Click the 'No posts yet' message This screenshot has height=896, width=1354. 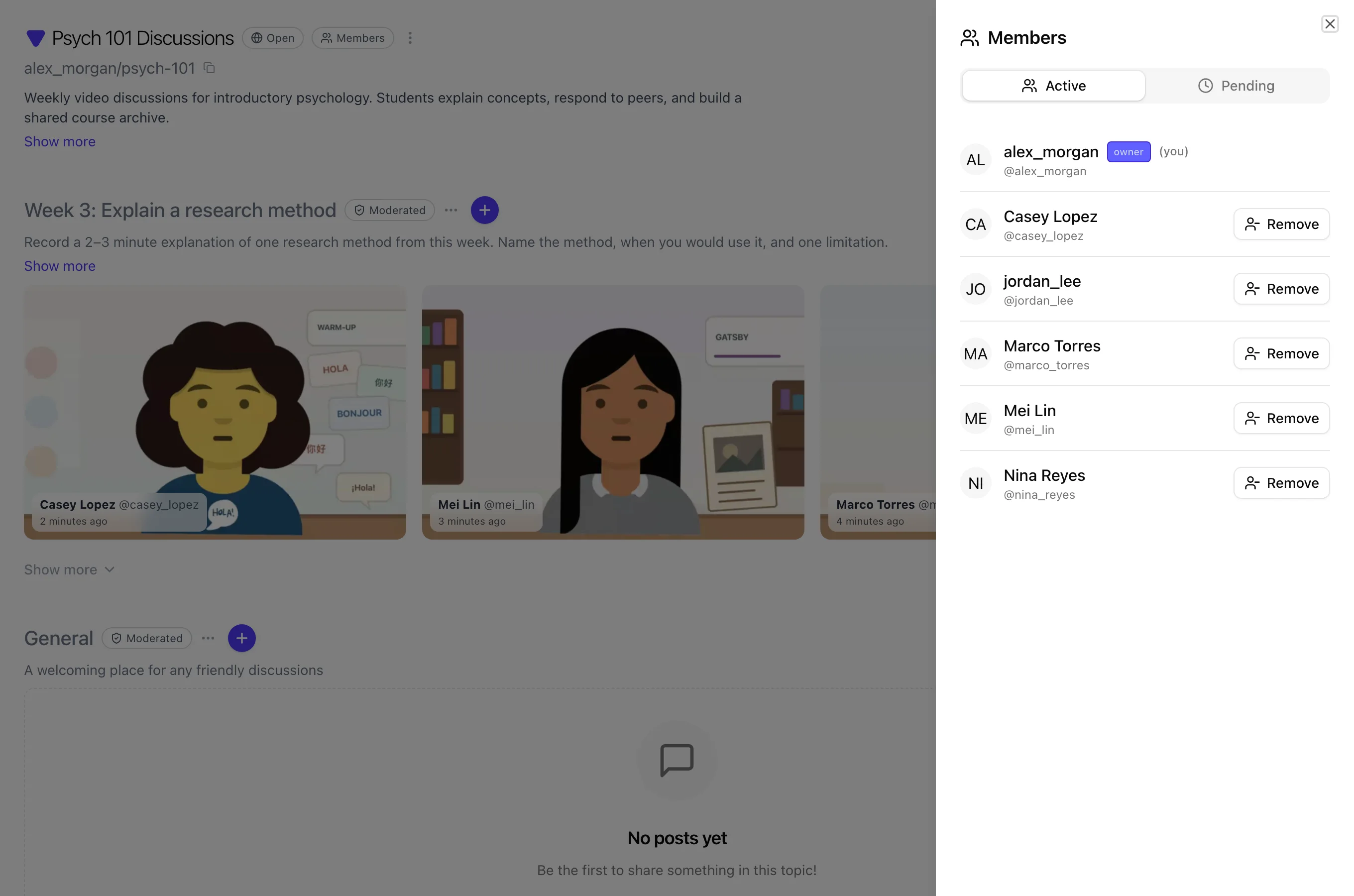tap(677, 838)
